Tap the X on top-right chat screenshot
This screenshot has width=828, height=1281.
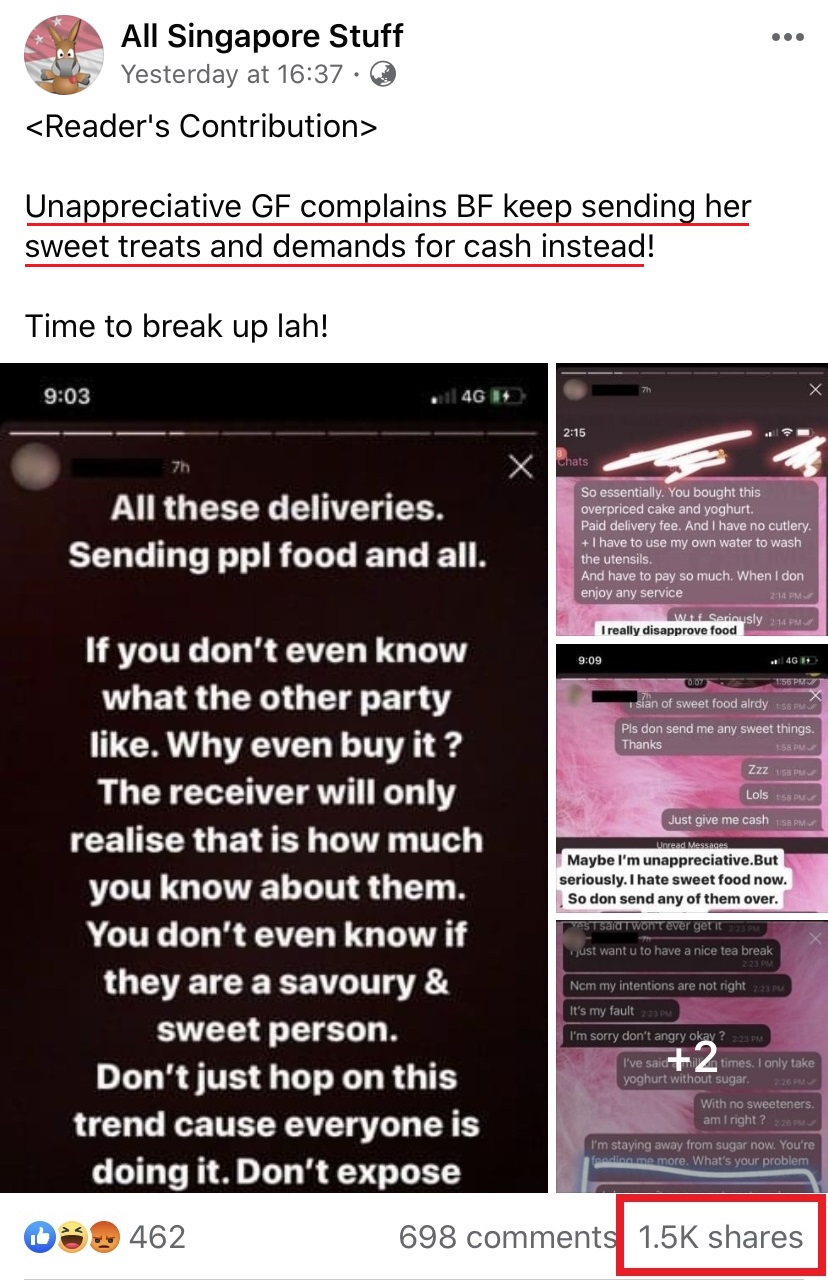815,390
